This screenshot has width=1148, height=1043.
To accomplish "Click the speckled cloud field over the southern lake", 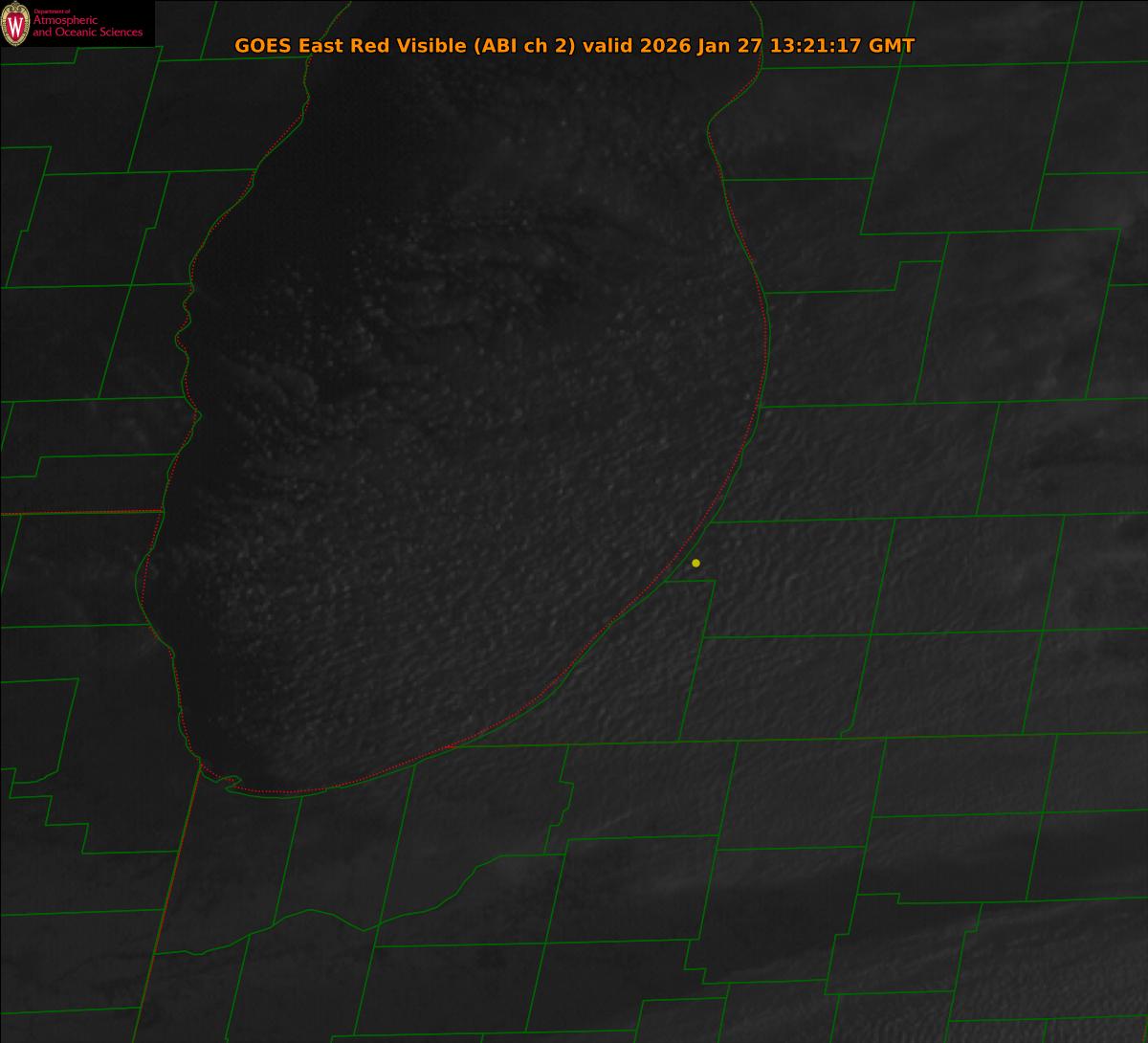I will click(x=402, y=651).
